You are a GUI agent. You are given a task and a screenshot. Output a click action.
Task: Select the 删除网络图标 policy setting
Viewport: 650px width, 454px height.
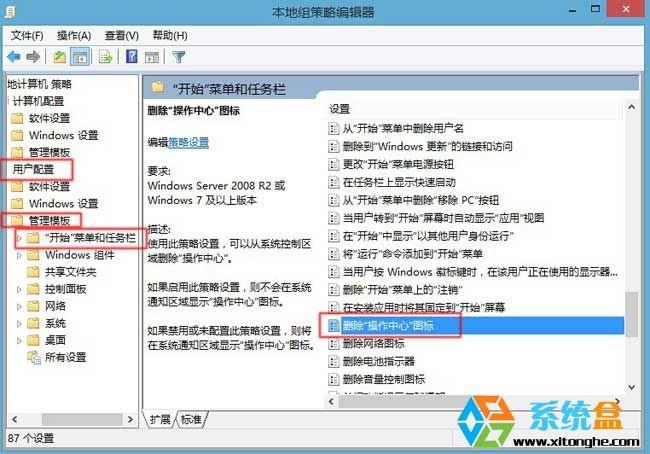373,344
